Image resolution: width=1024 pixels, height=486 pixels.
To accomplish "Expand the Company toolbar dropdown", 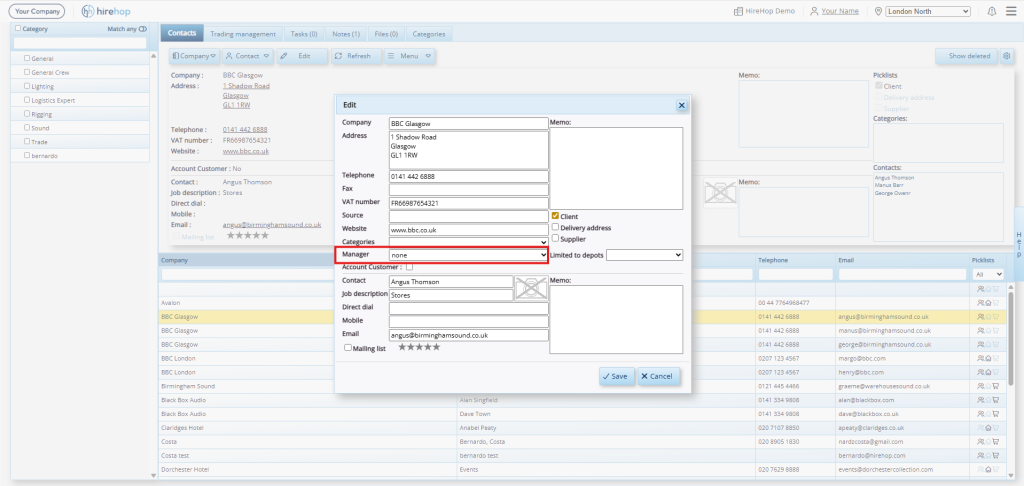I will [194, 56].
